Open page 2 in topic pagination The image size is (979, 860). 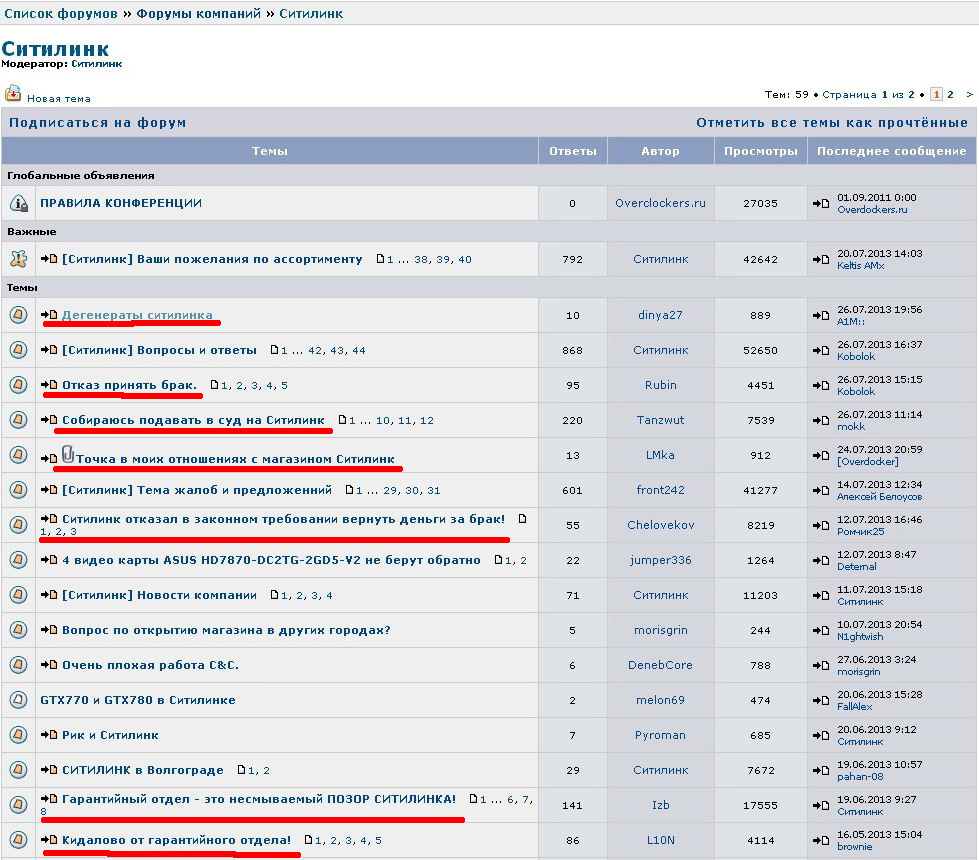[950, 94]
